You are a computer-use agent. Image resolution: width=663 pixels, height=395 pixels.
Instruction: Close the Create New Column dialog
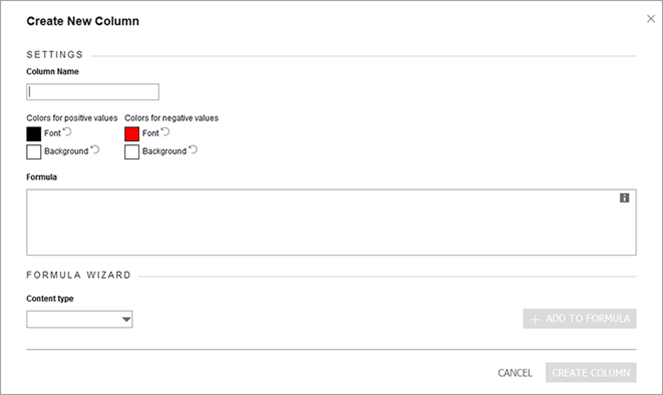[x=651, y=19]
